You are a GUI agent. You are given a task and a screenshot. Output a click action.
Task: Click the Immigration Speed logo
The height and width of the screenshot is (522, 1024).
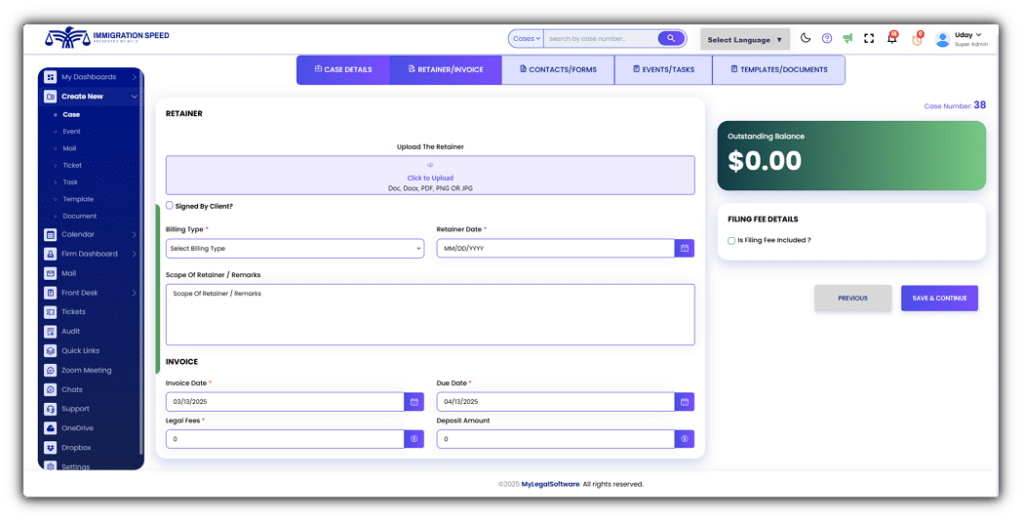coord(107,39)
